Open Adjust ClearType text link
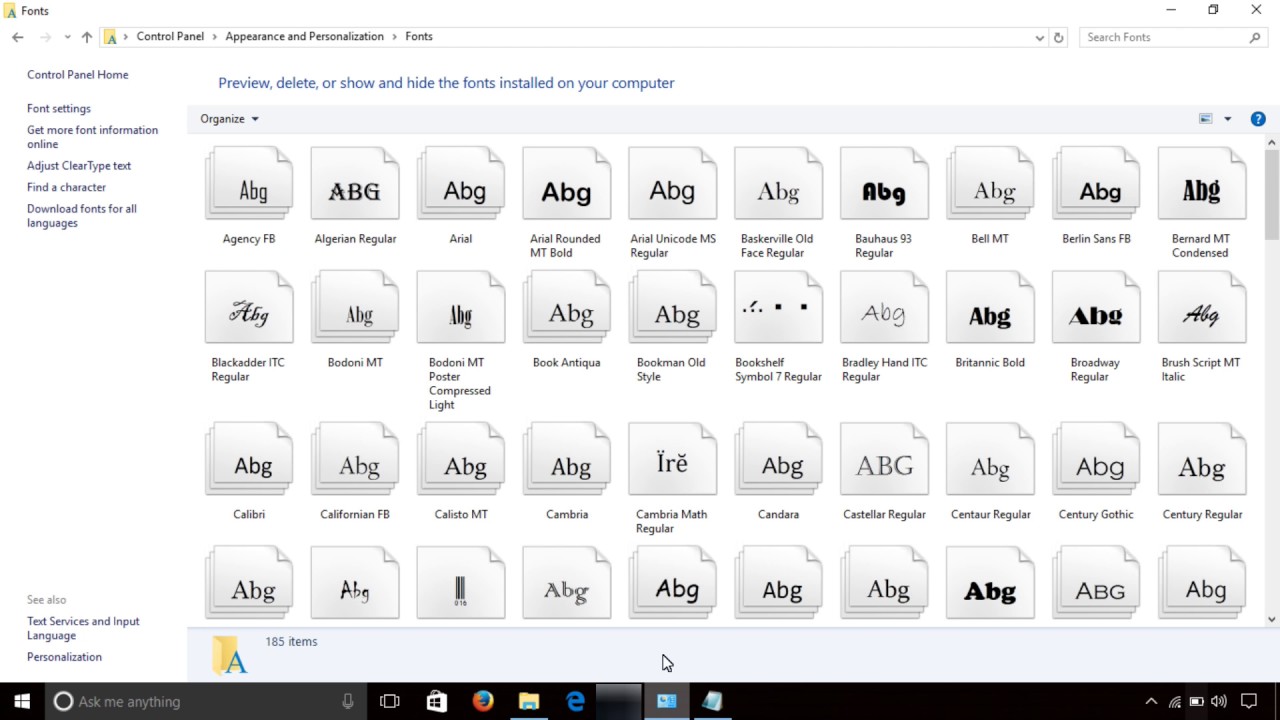The image size is (1280, 720). tap(79, 166)
